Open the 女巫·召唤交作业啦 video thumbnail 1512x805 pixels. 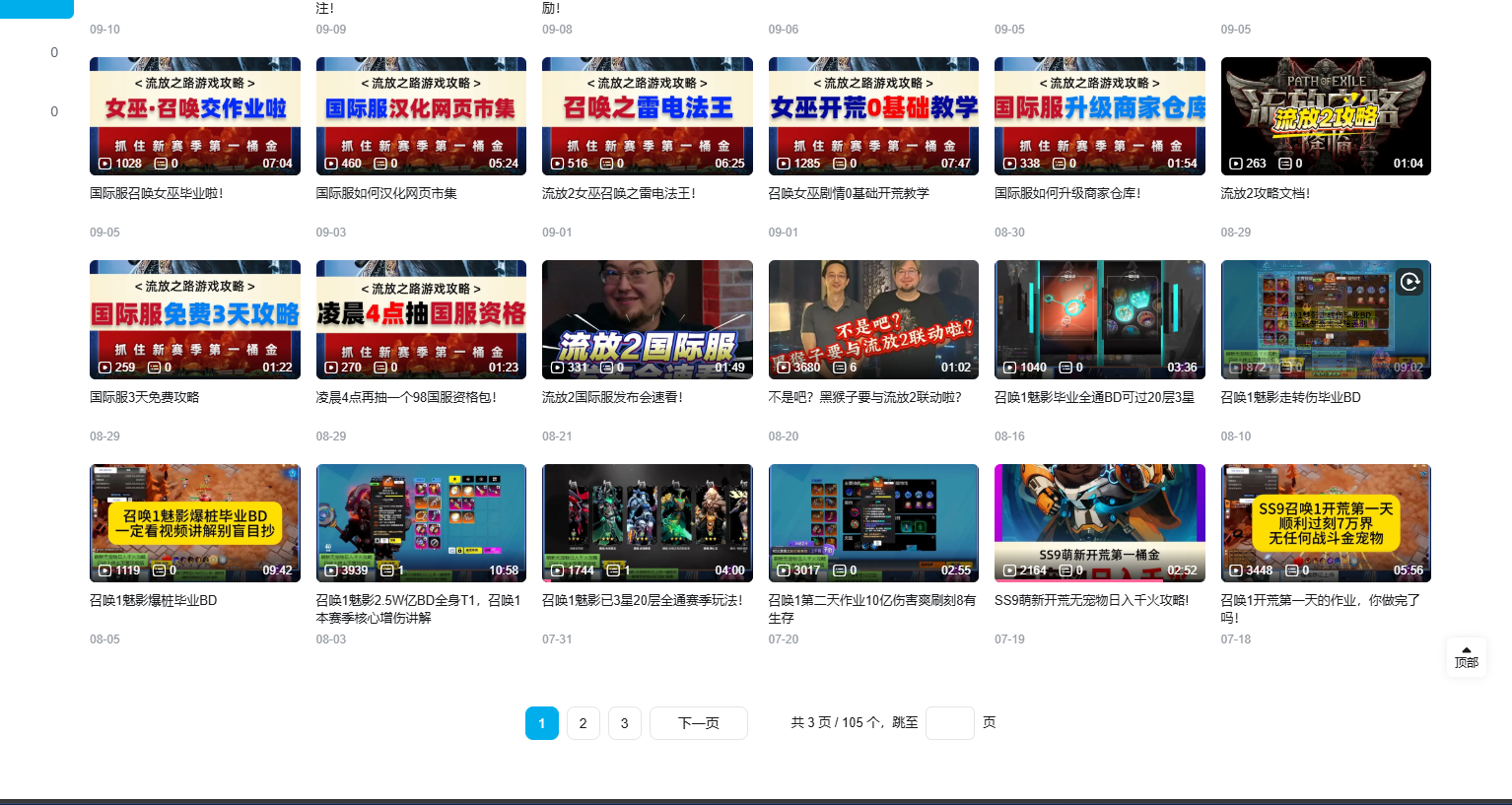click(x=195, y=116)
